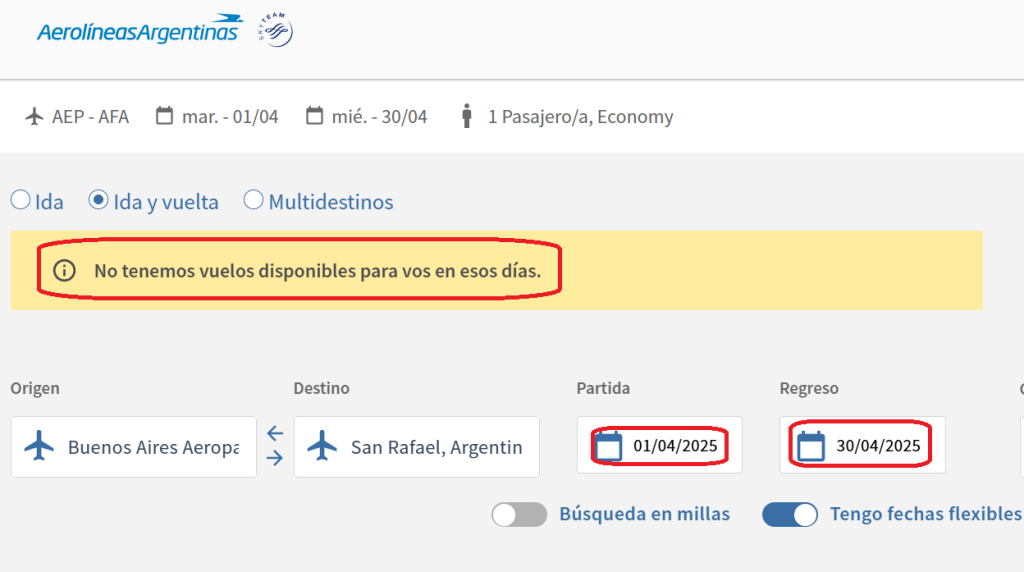Enable the Búsqueda en millas toggle

click(519, 514)
